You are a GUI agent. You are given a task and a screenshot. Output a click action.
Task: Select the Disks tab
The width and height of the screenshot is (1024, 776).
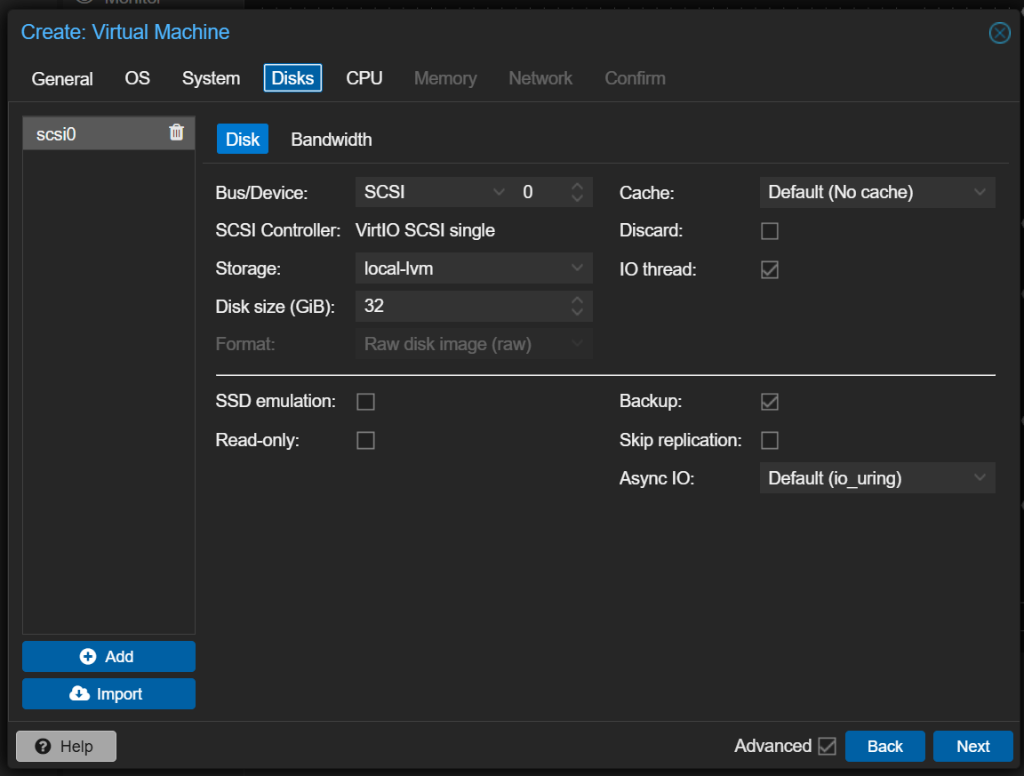[x=293, y=78]
